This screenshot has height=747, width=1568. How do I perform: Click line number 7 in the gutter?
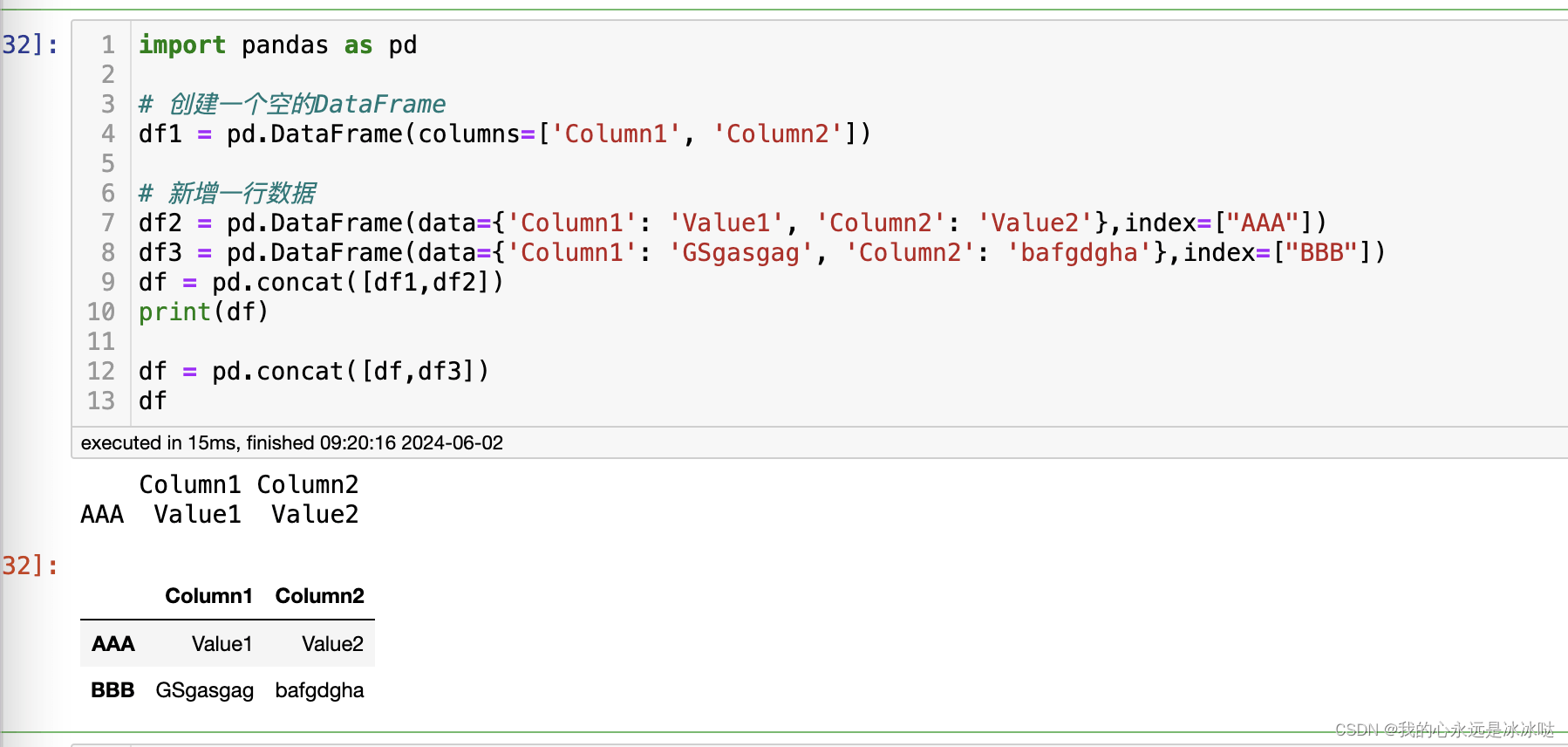107,223
